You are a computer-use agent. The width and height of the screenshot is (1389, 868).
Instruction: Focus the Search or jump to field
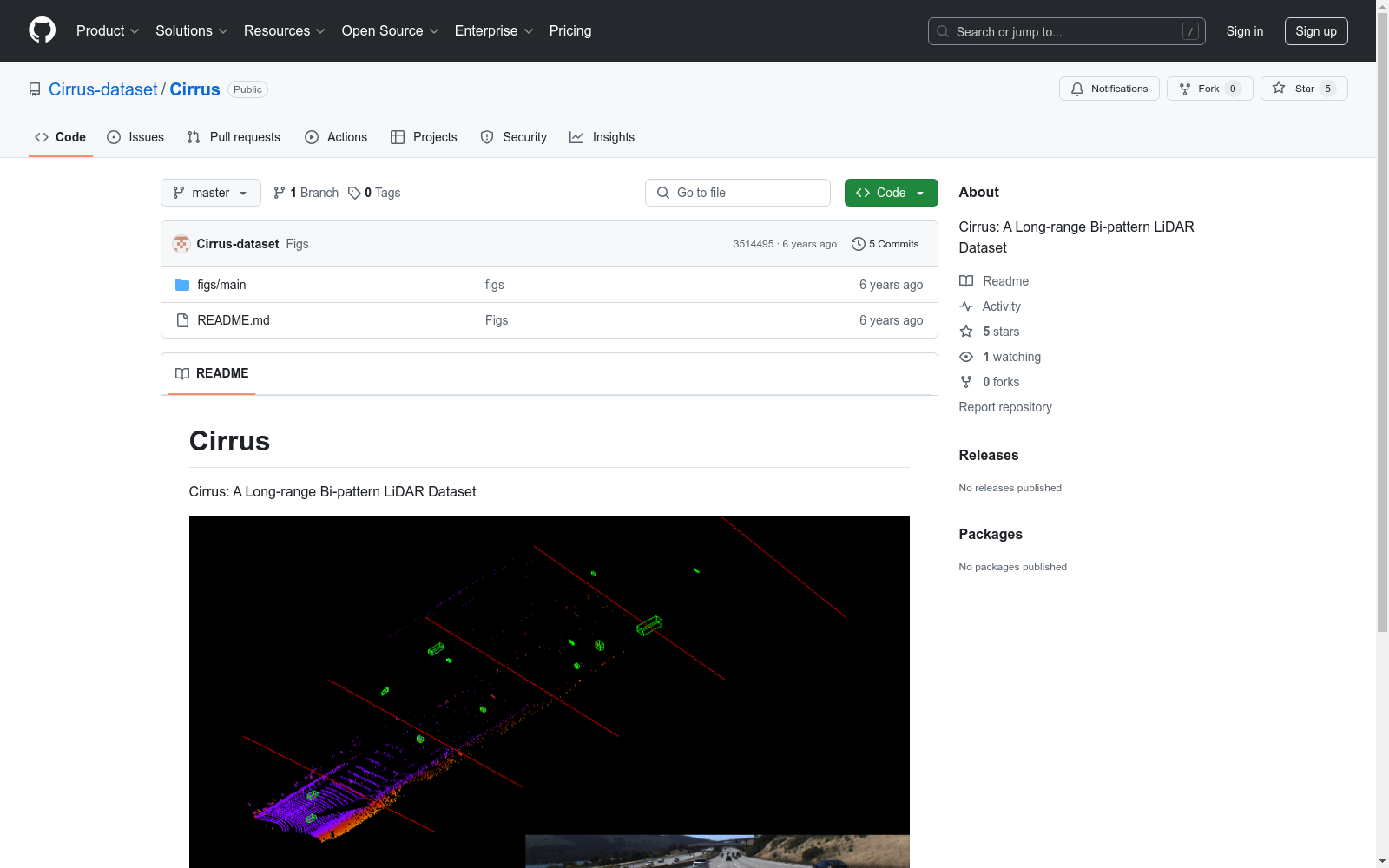pos(1067,31)
